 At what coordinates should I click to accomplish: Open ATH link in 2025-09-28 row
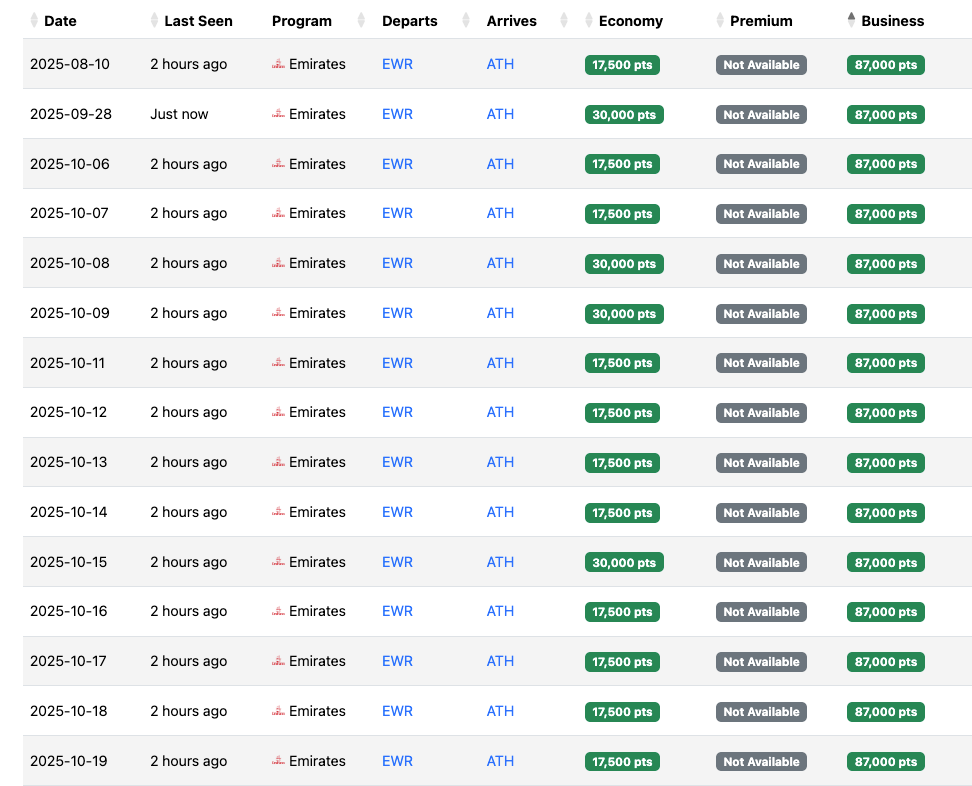(x=500, y=114)
